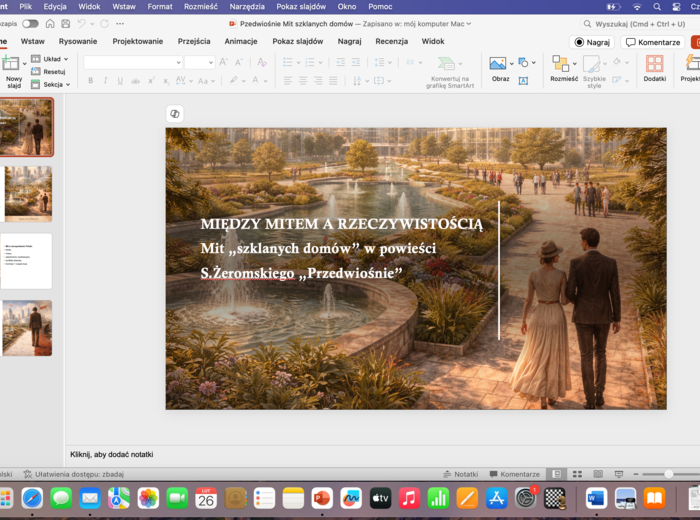Open PowerPoint from the Dock
Image resolution: width=700 pixels, height=520 pixels.
tap(322, 497)
